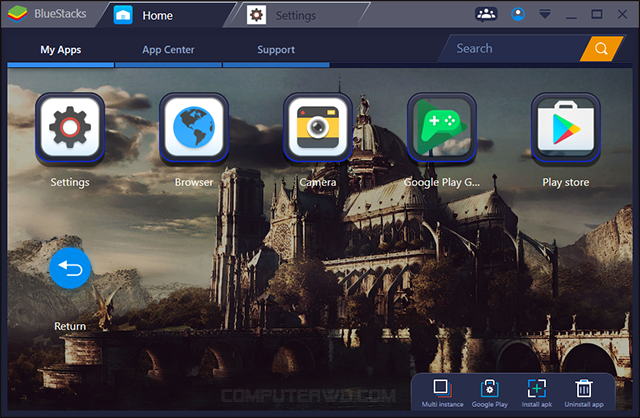640x418 pixels.
Task: Choose Install apk option
Action: coord(537,393)
